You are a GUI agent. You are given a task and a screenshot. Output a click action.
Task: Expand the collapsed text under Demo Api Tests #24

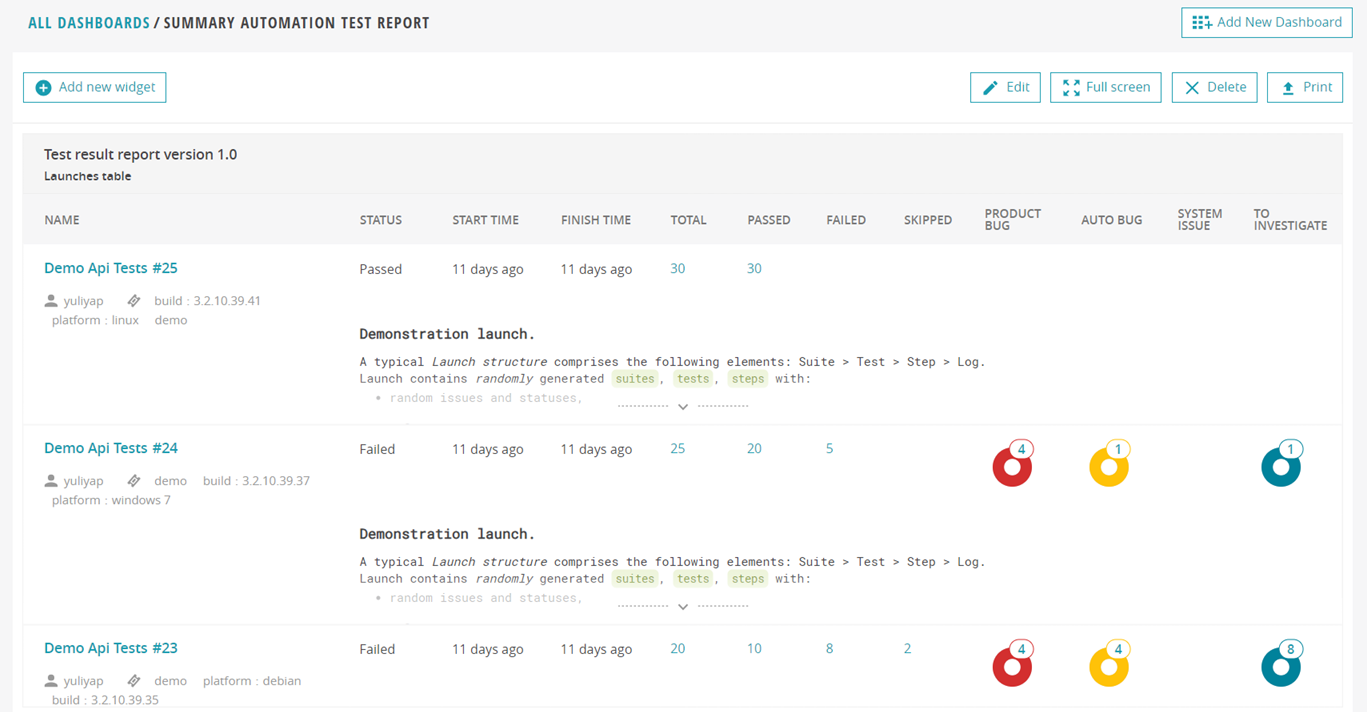tap(683, 605)
